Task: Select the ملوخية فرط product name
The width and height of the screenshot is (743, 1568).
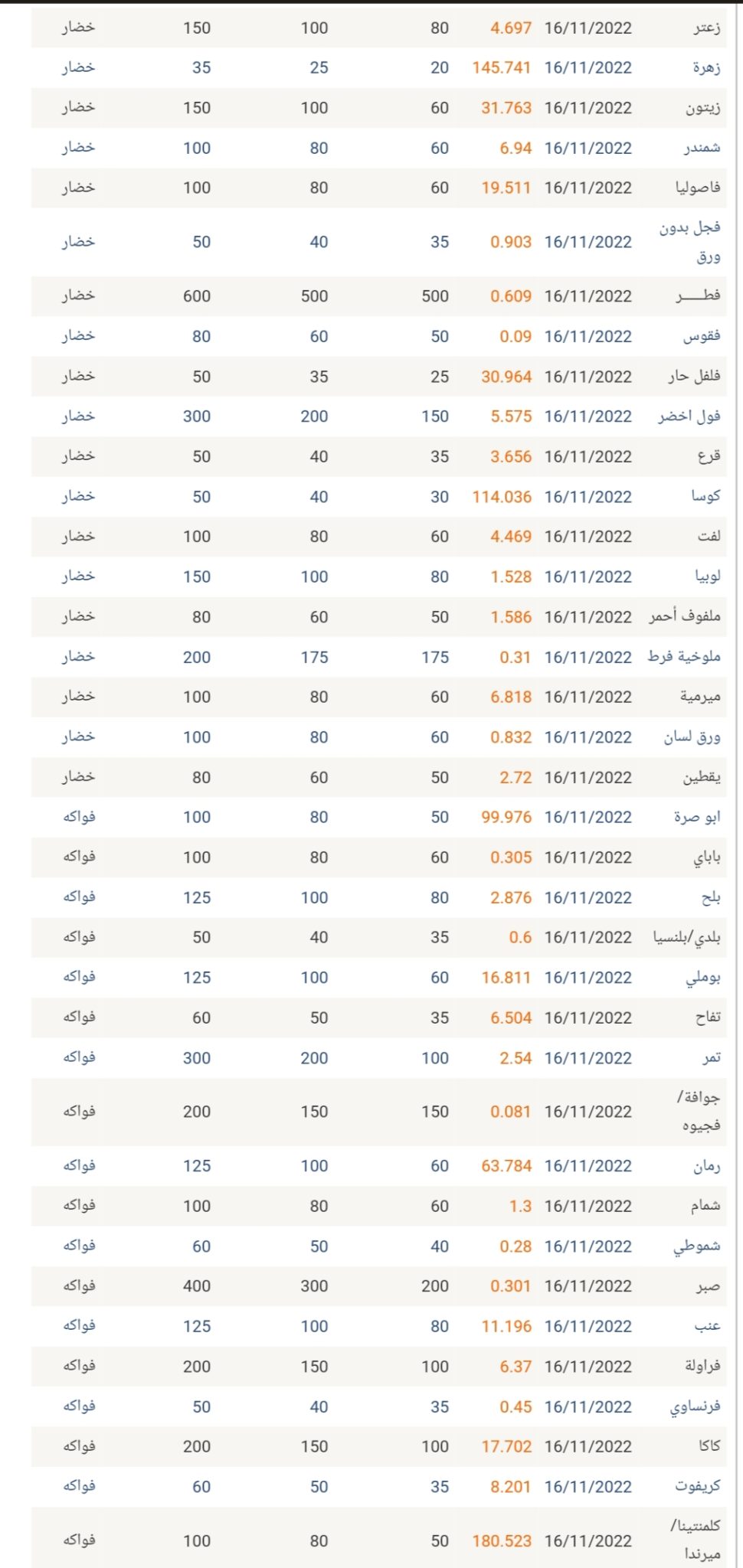Action: tap(683, 657)
